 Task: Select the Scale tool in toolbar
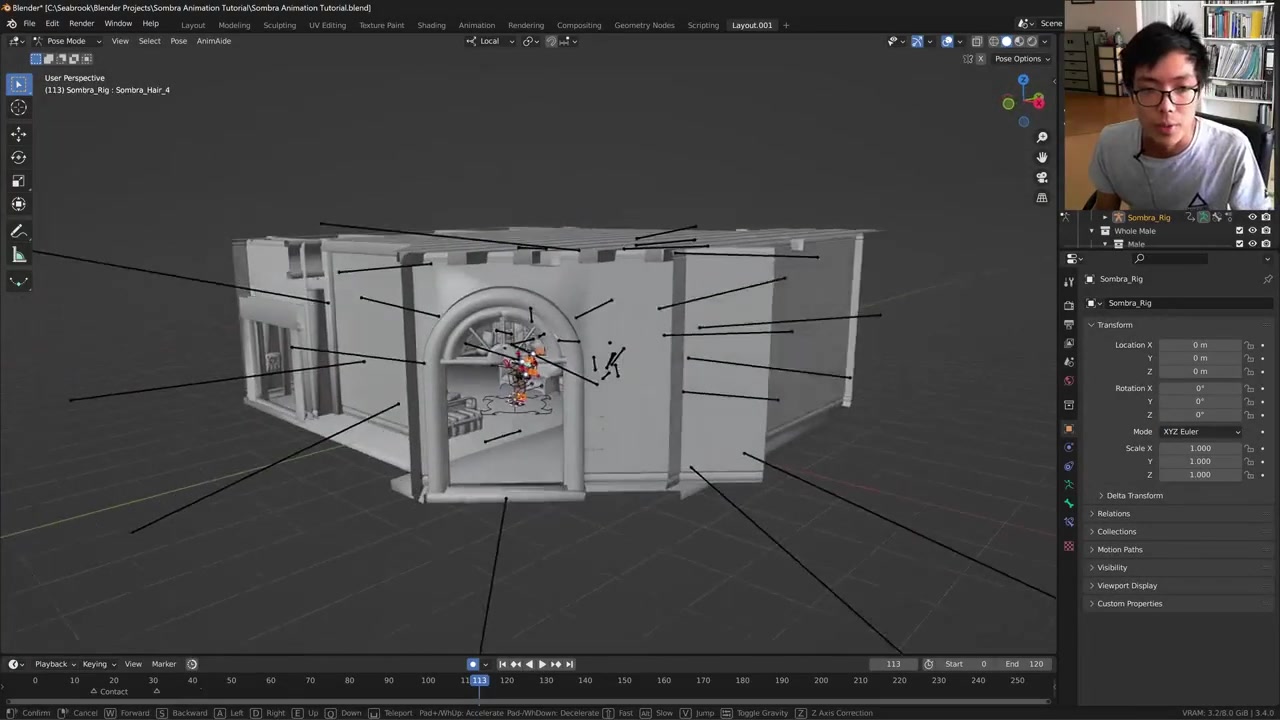click(18, 181)
